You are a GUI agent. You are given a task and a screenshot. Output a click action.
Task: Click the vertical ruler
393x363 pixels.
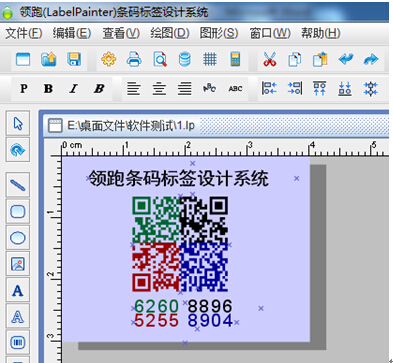(53, 259)
